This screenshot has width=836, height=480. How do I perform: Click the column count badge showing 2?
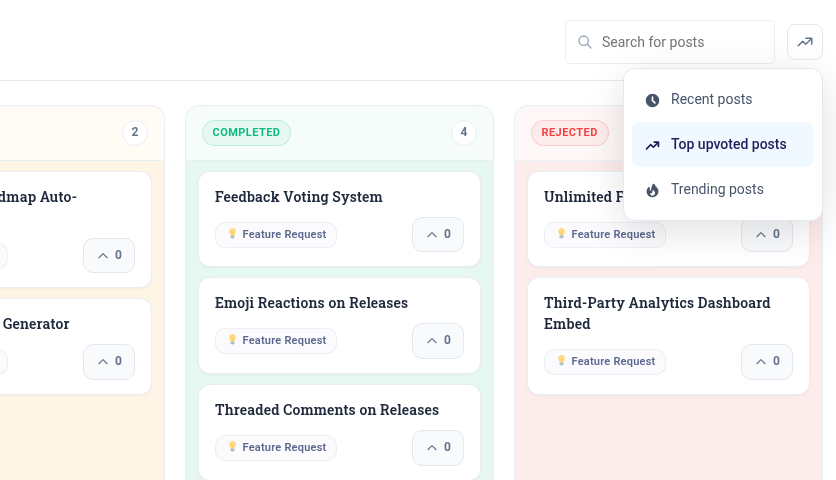click(135, 132)
